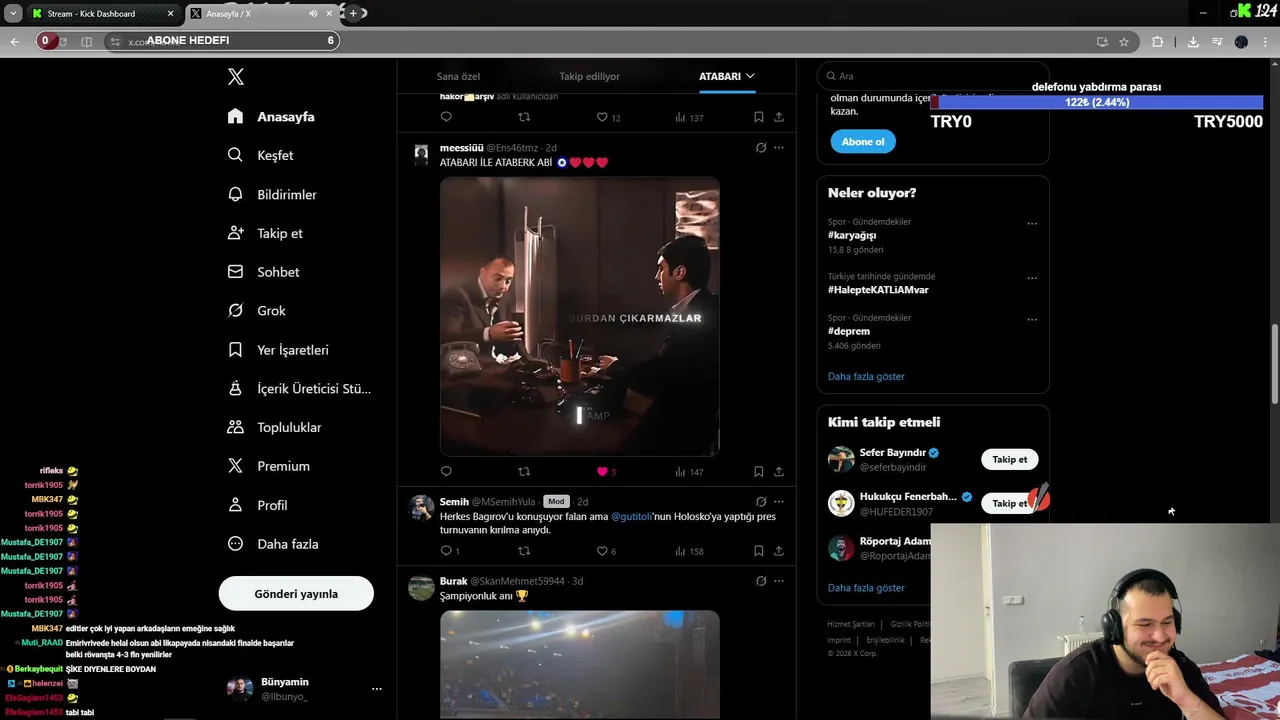This screenshot has height=720, width=1280.
Task: Open options for #karyağışı trend
Action: [1032, 224]
